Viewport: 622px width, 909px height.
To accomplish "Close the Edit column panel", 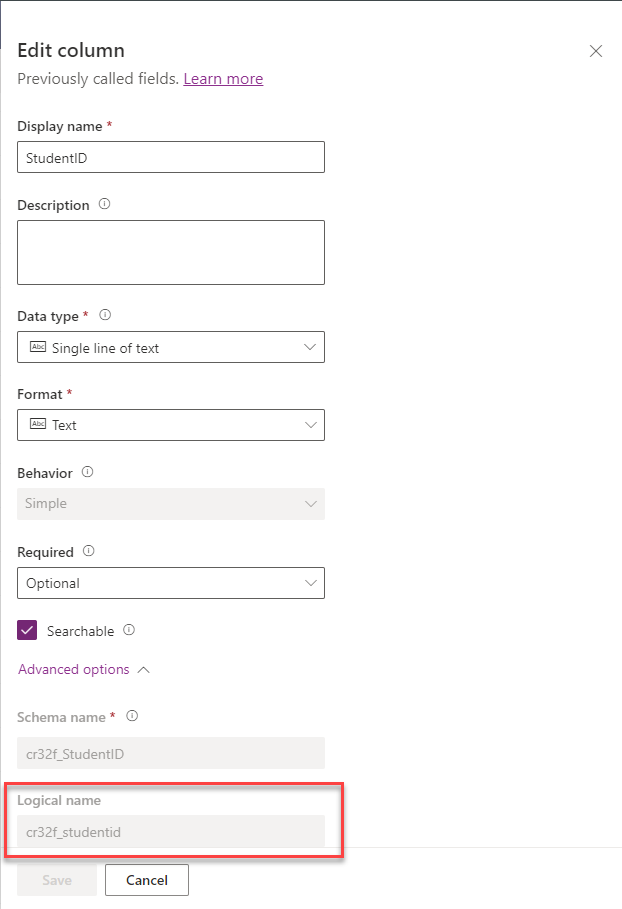I will point(596,51).
